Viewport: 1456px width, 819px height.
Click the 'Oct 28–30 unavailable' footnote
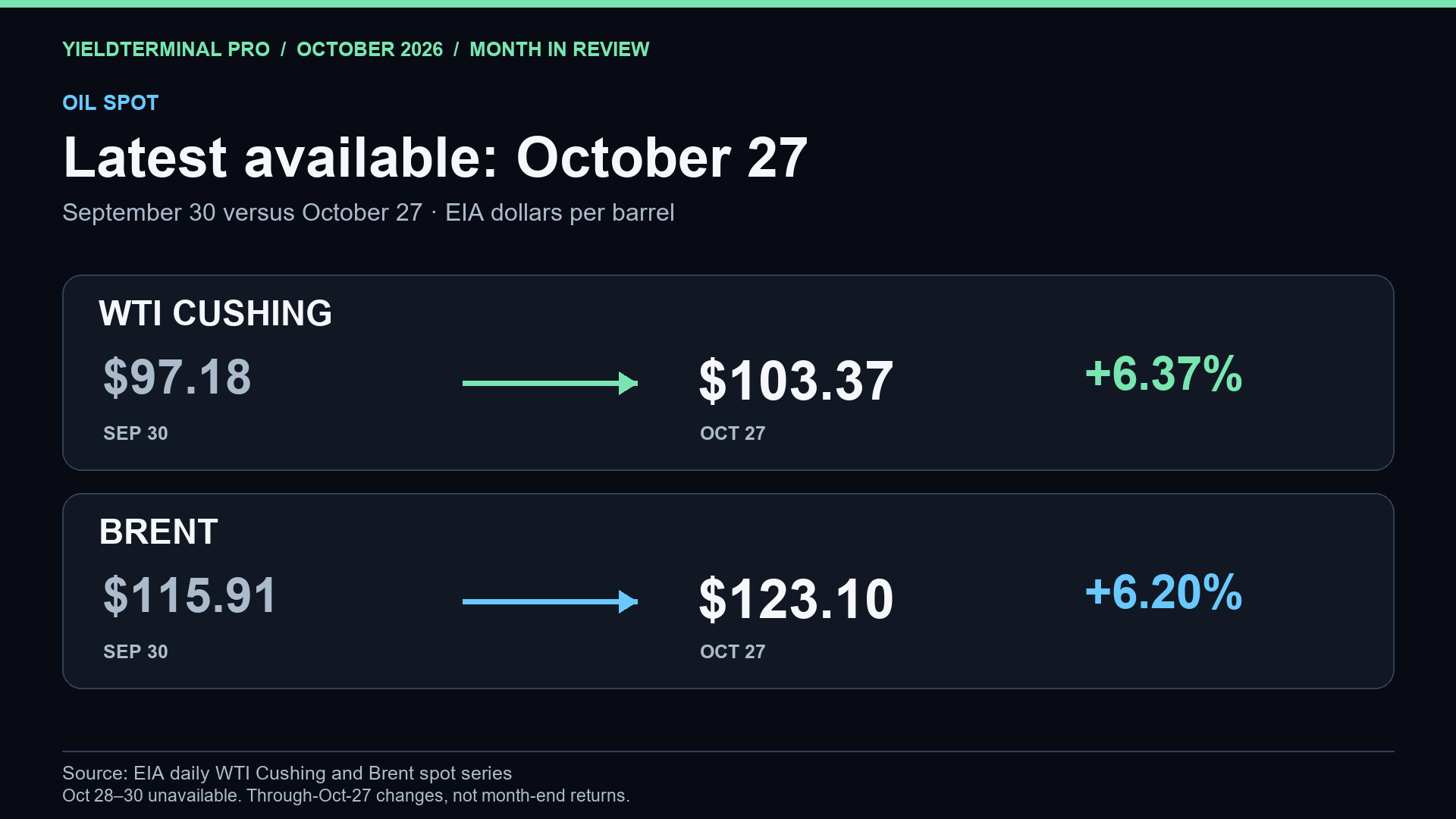click(x=346, y=795)
